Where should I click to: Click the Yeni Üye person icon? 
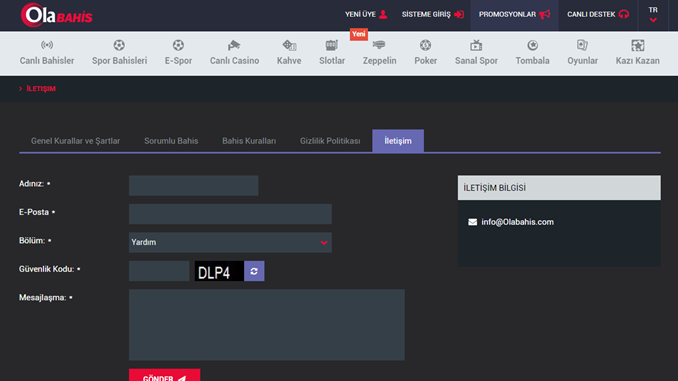pyautogui.click(x=383, y=14)
